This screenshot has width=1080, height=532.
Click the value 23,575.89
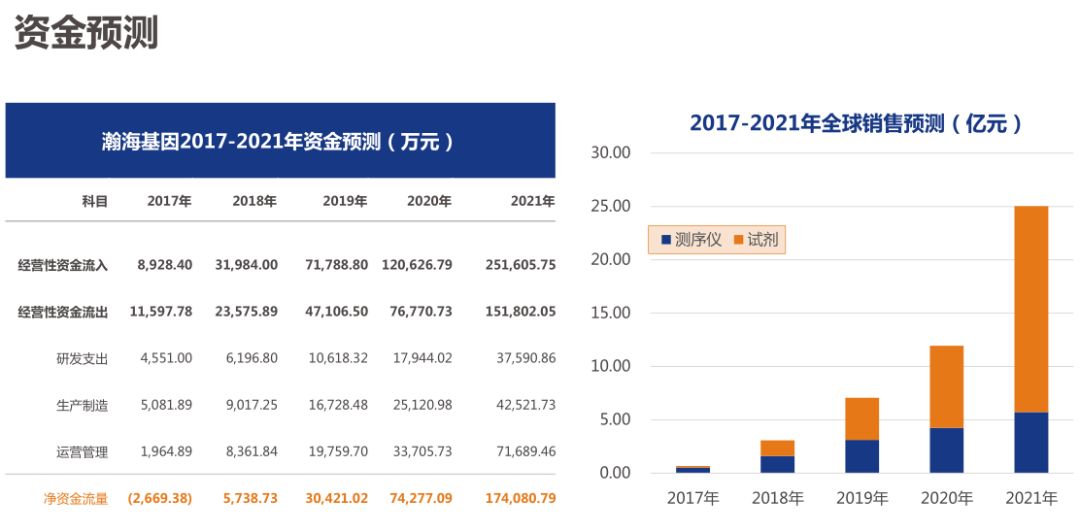click(246, 312)
